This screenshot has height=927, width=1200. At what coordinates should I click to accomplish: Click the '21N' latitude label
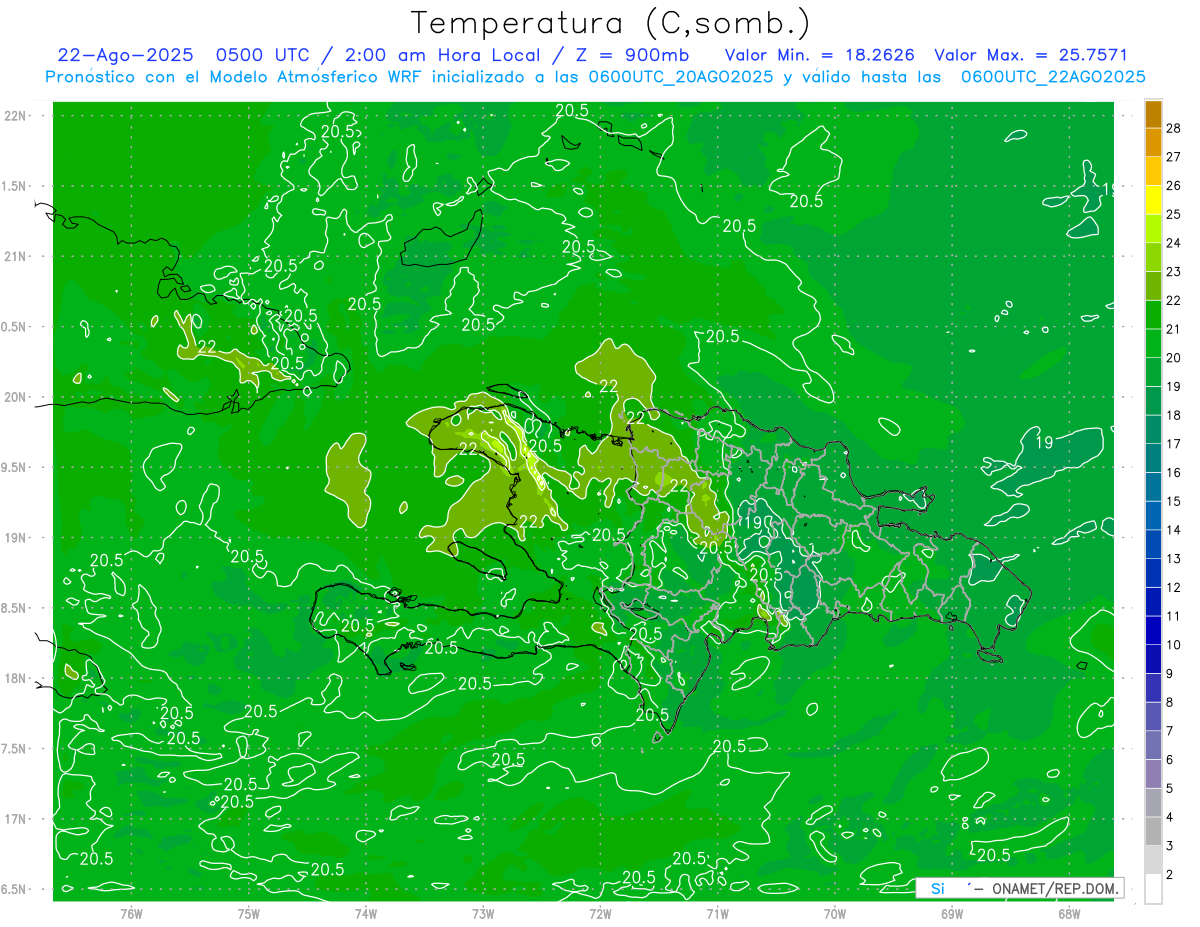click(14, 256)
